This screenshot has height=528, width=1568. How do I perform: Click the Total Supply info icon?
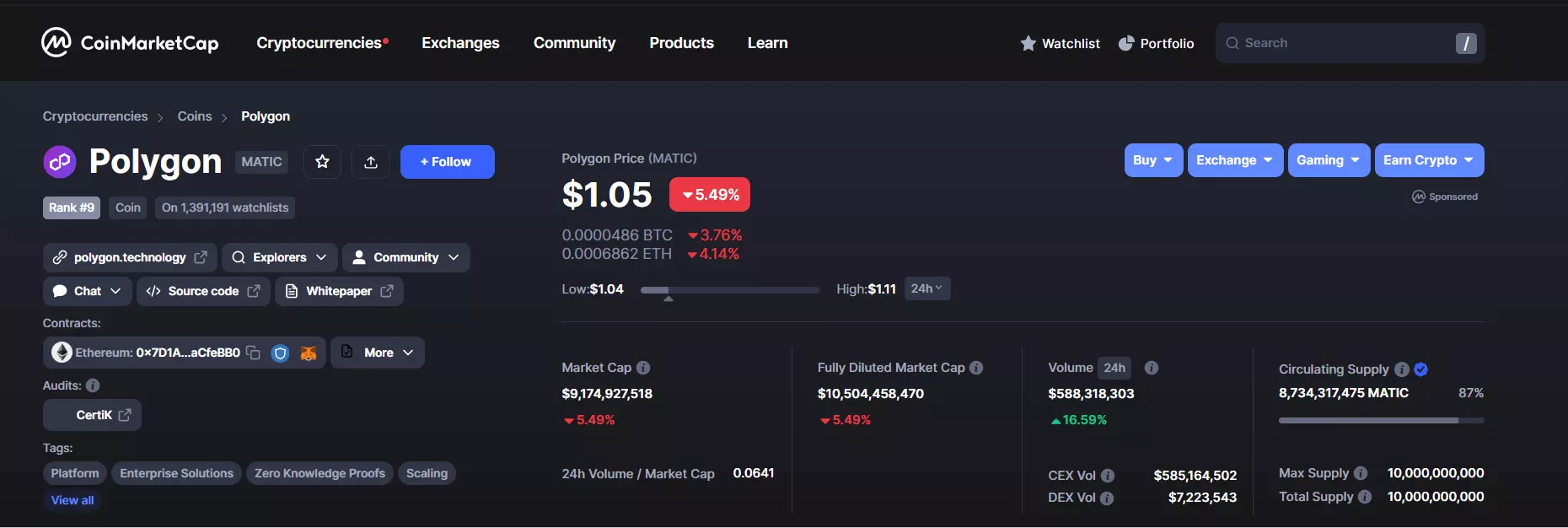tap(1365, 497)
